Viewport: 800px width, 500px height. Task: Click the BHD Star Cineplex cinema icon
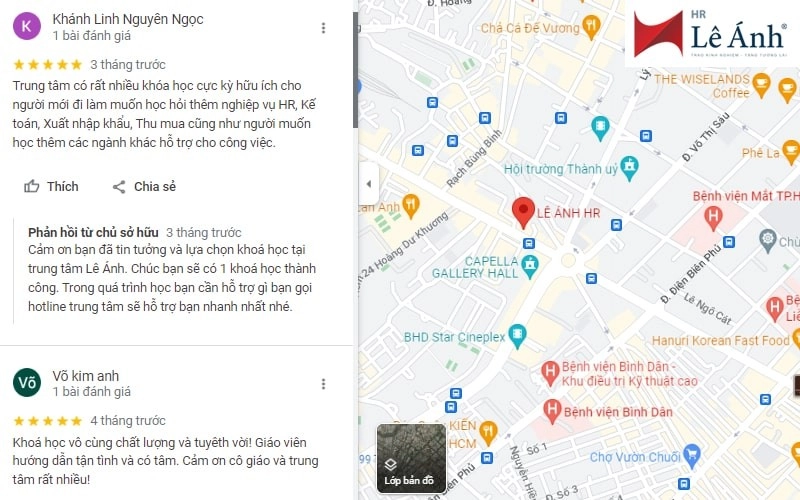(517, 337)
